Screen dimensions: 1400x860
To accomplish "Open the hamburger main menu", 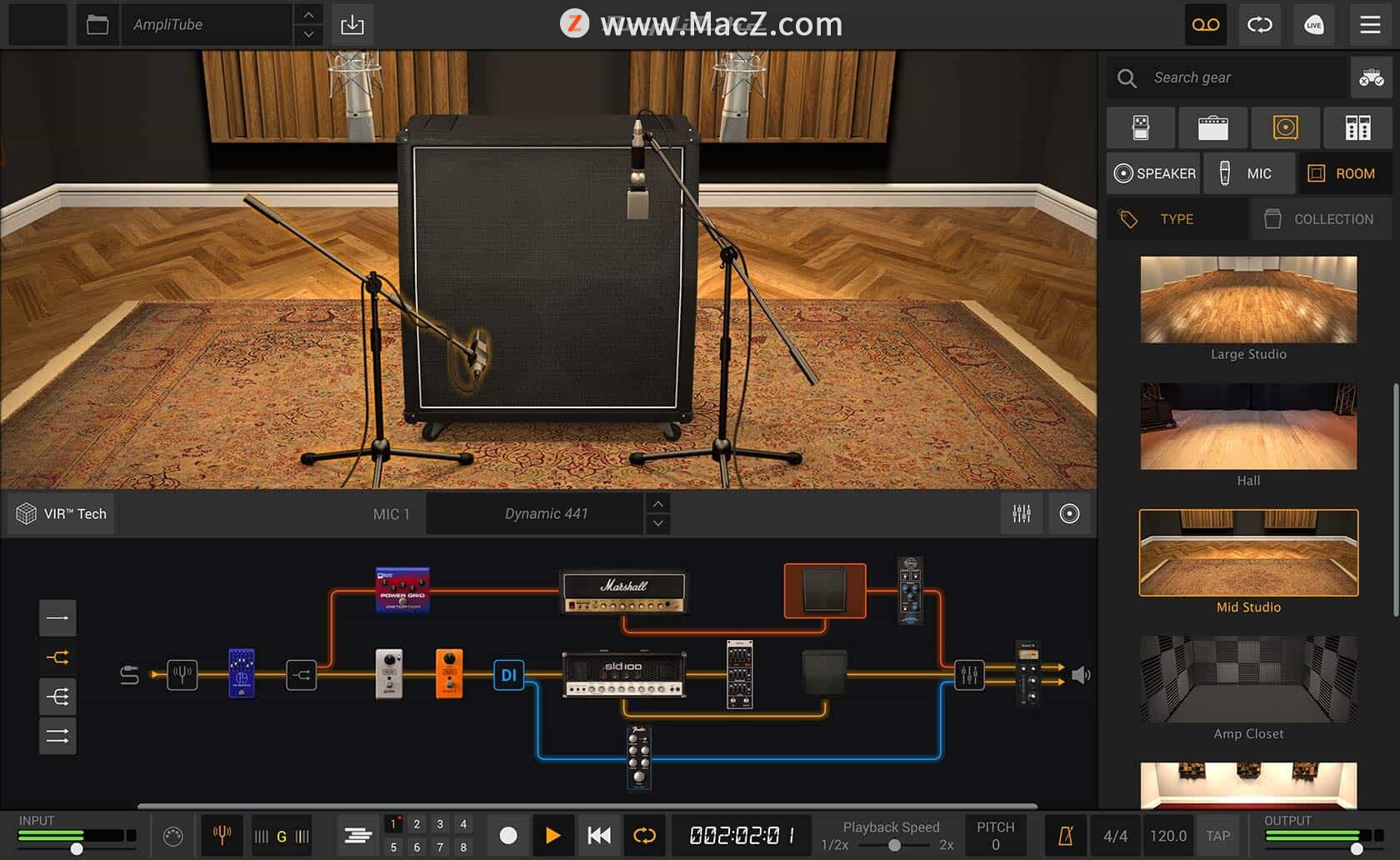I will [x=1370, y=25].
